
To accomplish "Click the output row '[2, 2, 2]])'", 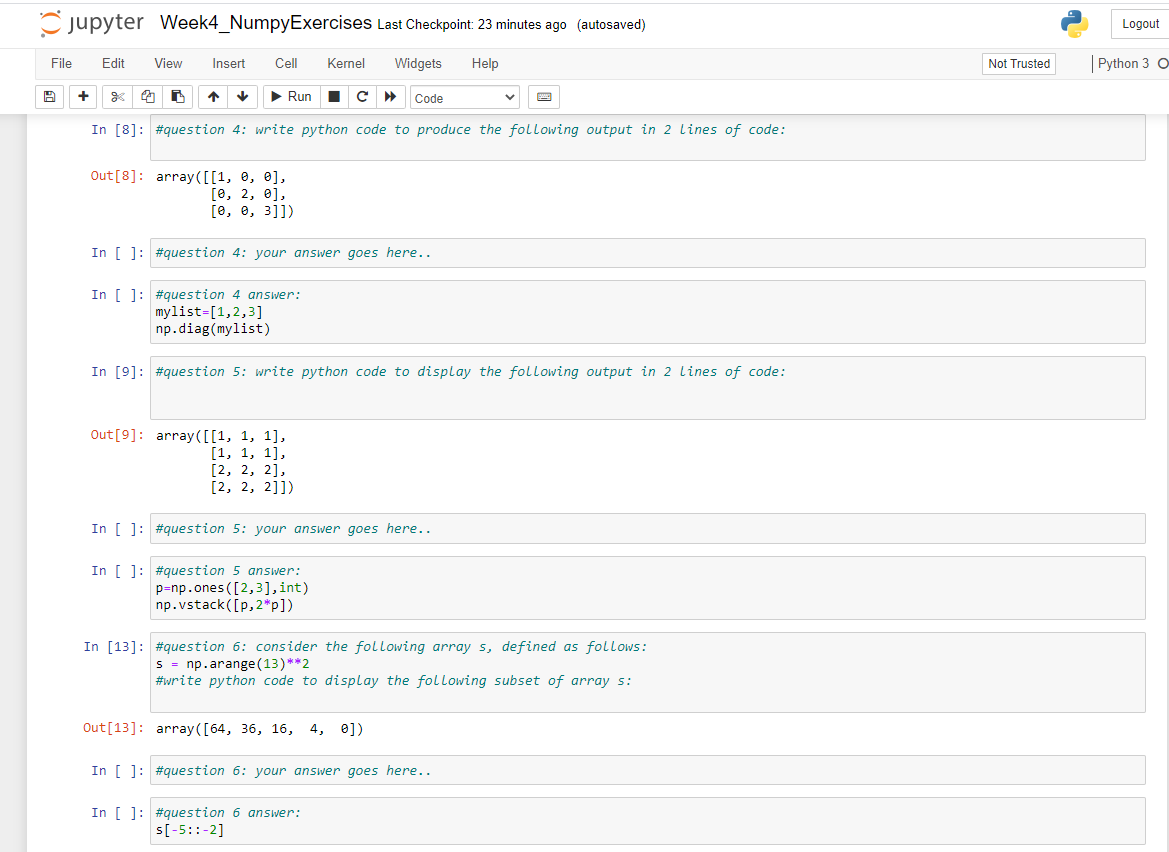I will 252,487.
